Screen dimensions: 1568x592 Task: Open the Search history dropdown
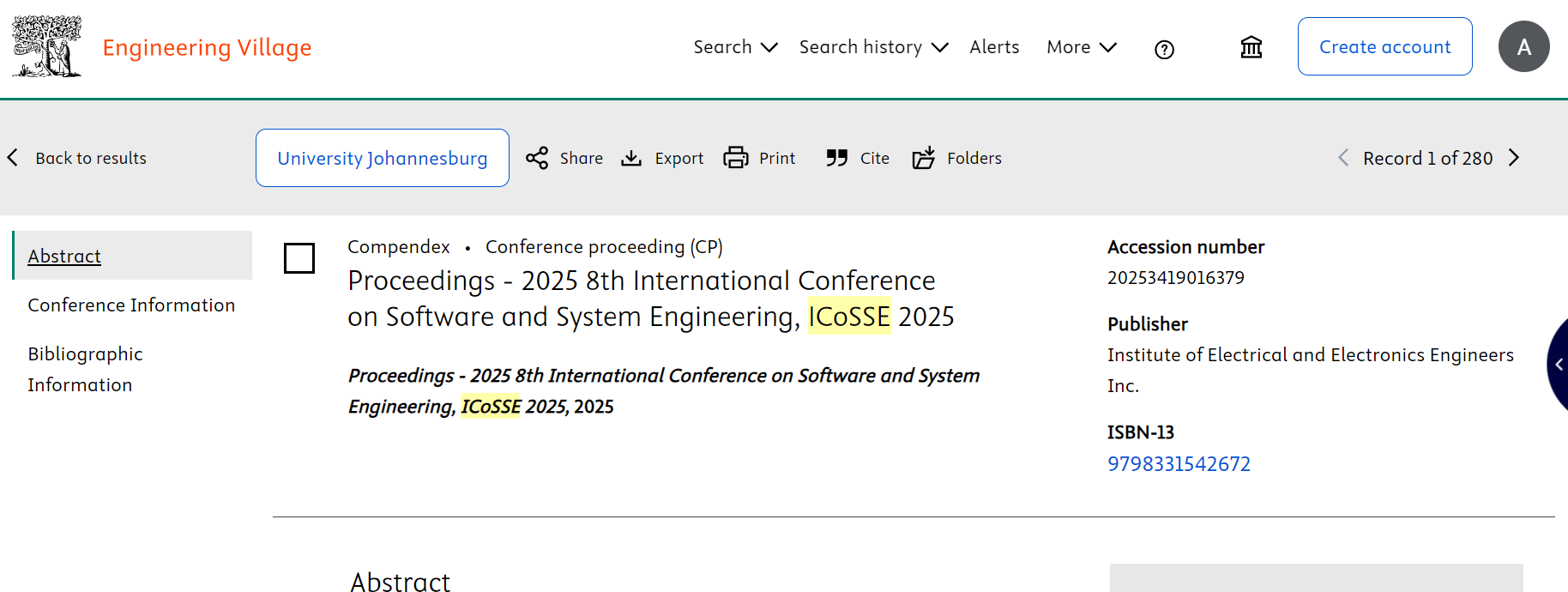pos(873,47)
